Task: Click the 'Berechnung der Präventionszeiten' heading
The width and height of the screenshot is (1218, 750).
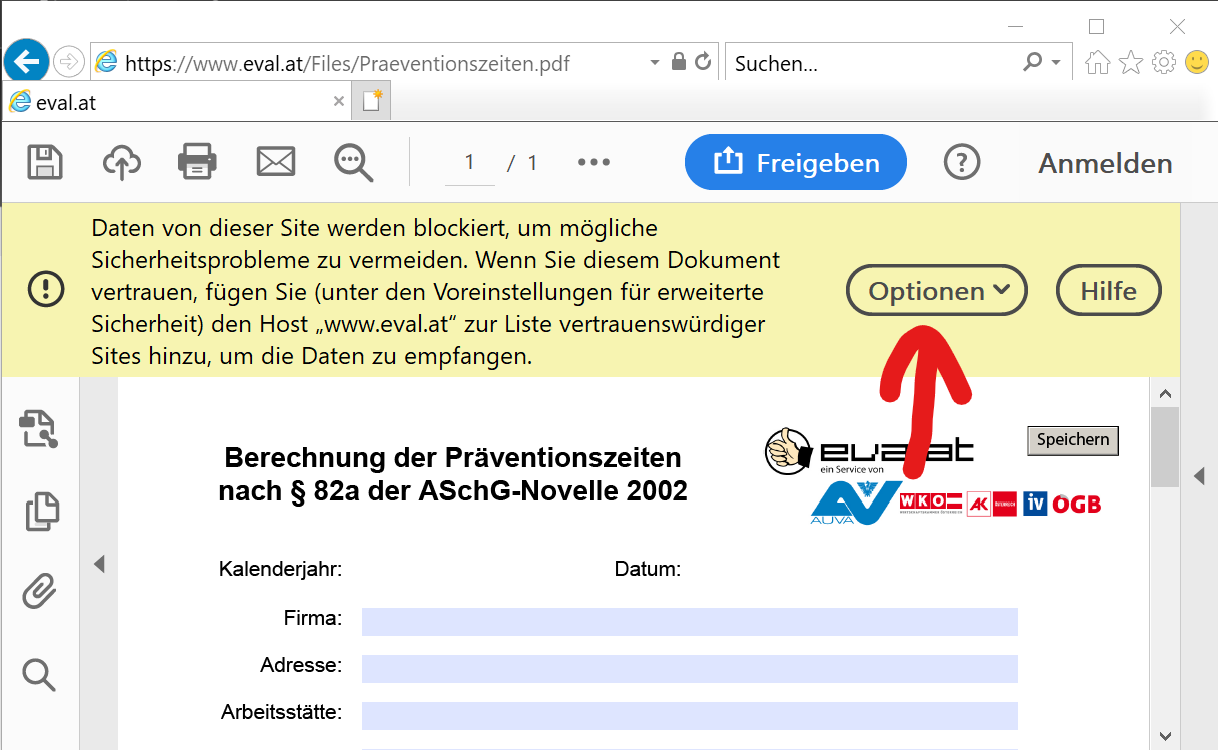Action: pyautogui.click(x=453, y=458)
